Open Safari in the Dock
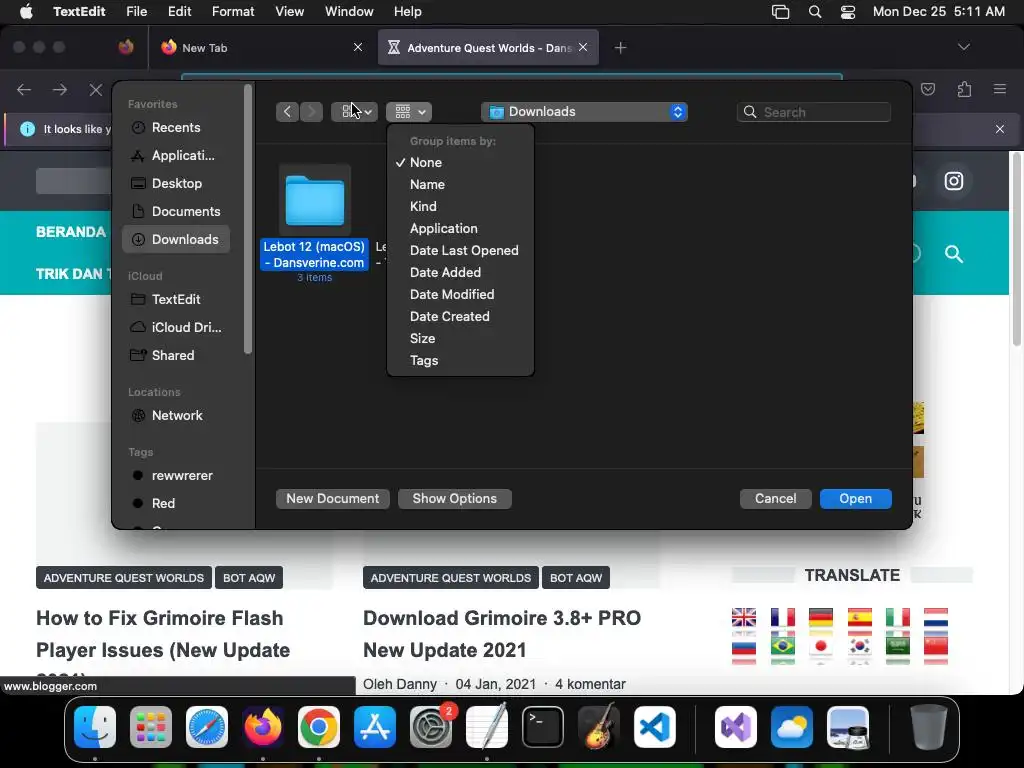This screenshot has width=1024, height=768. [x=207, y=727]
